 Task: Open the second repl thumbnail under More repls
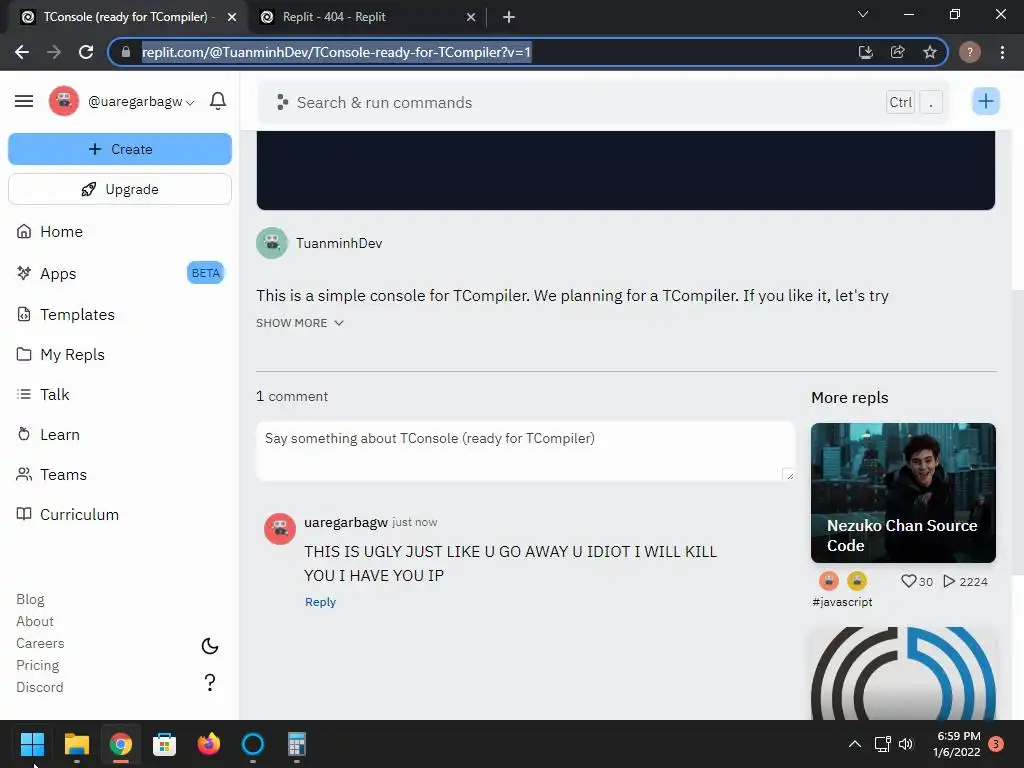(x=903, y=673)
